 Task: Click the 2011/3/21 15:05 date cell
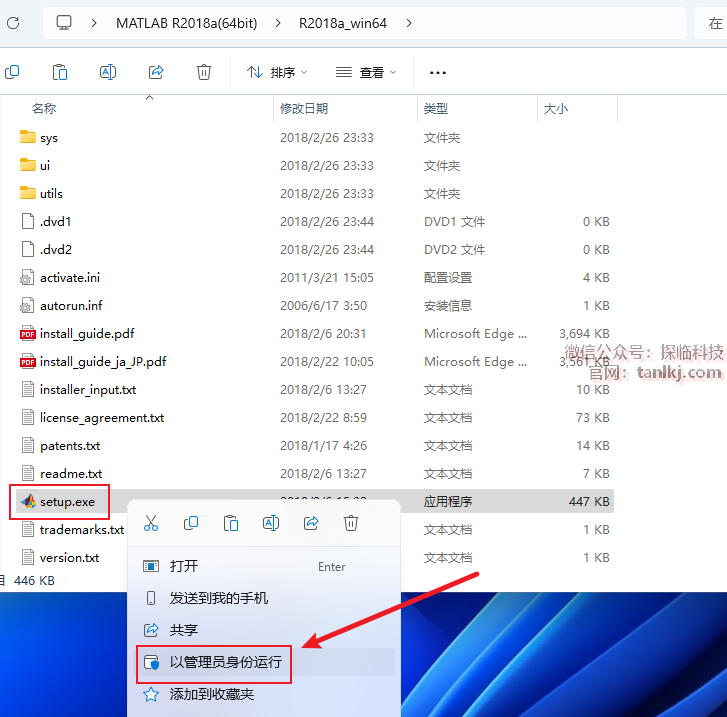point(327,277)
